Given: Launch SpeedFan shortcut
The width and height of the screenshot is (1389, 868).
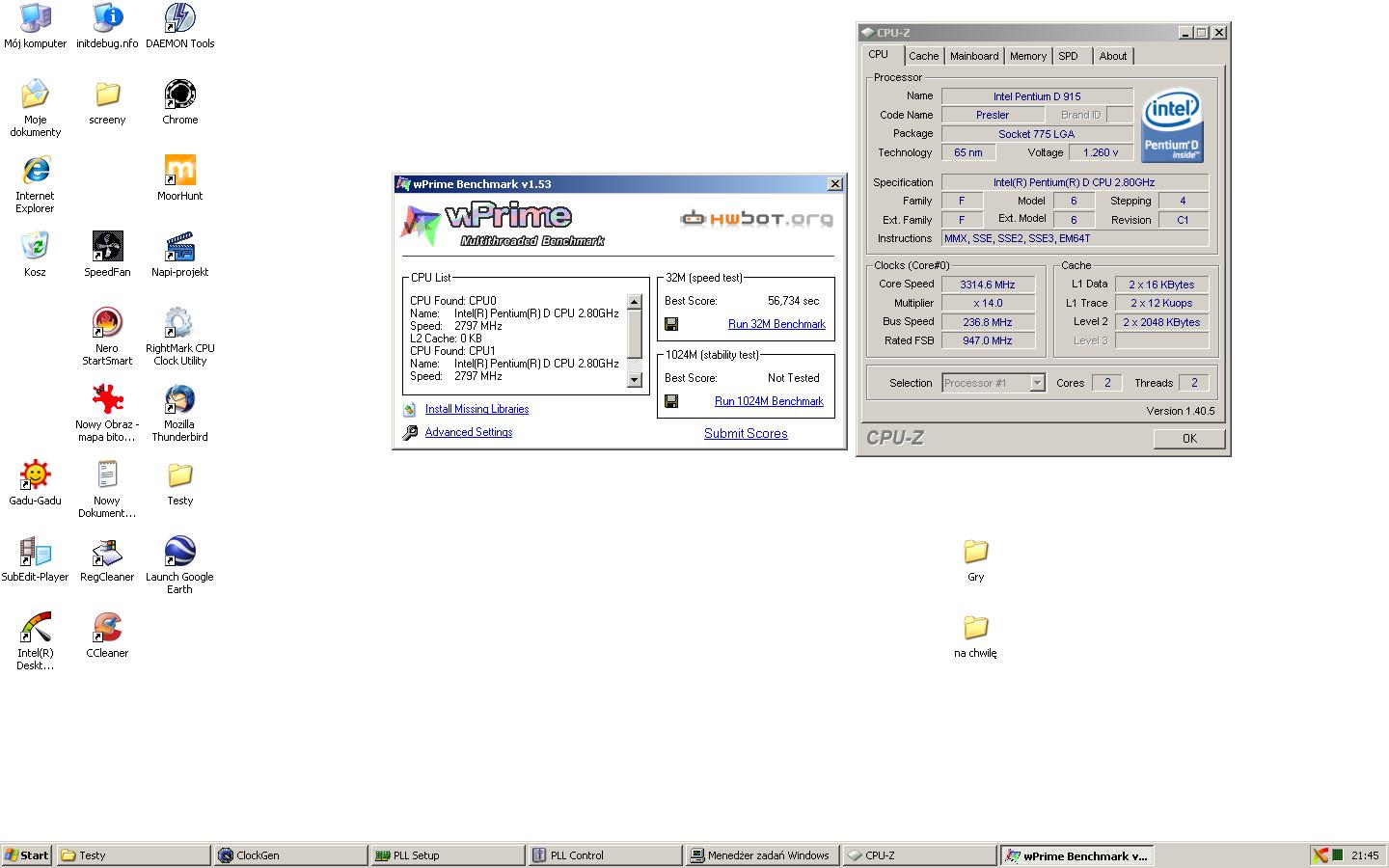Looking at the screenshot, I should tap(107, 246).
